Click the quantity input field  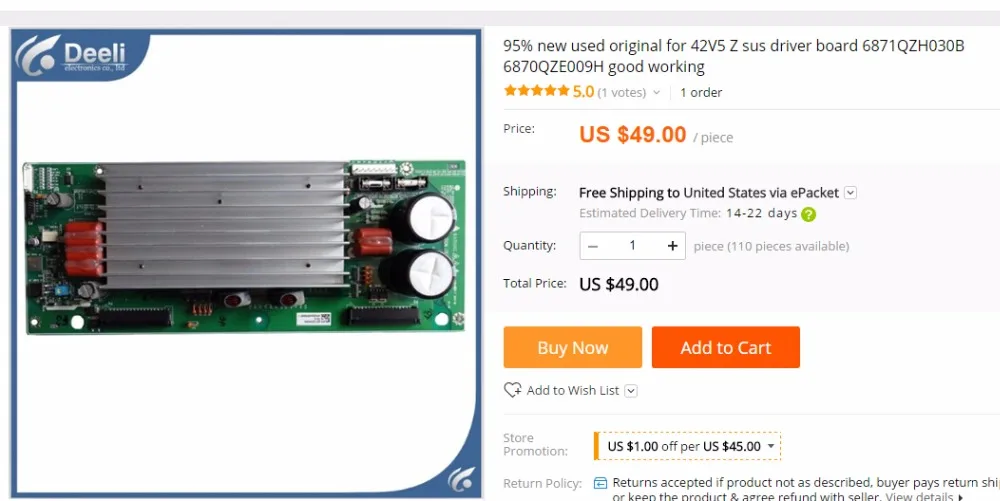pos(633,246)
